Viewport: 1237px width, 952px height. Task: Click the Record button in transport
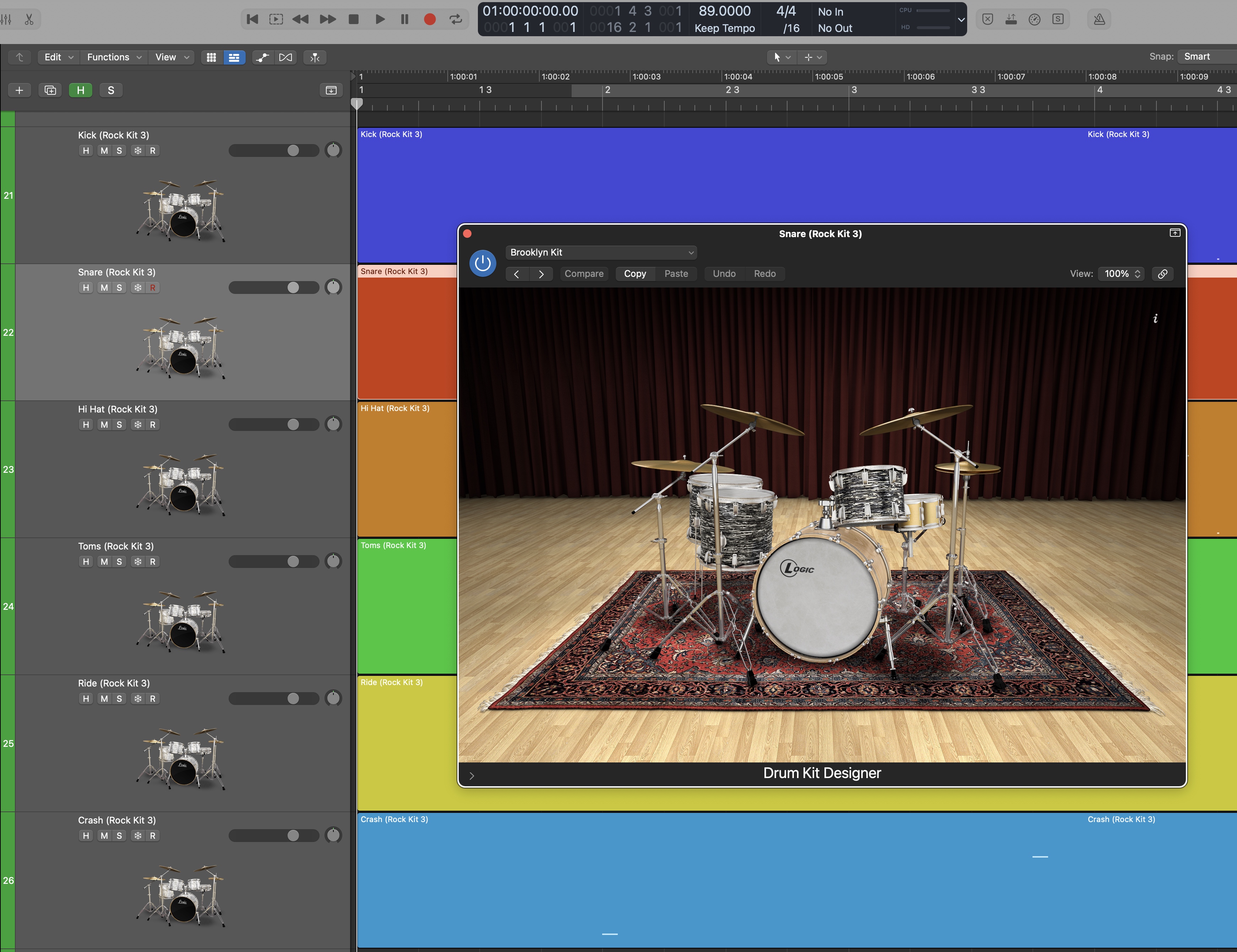[429, 19]
